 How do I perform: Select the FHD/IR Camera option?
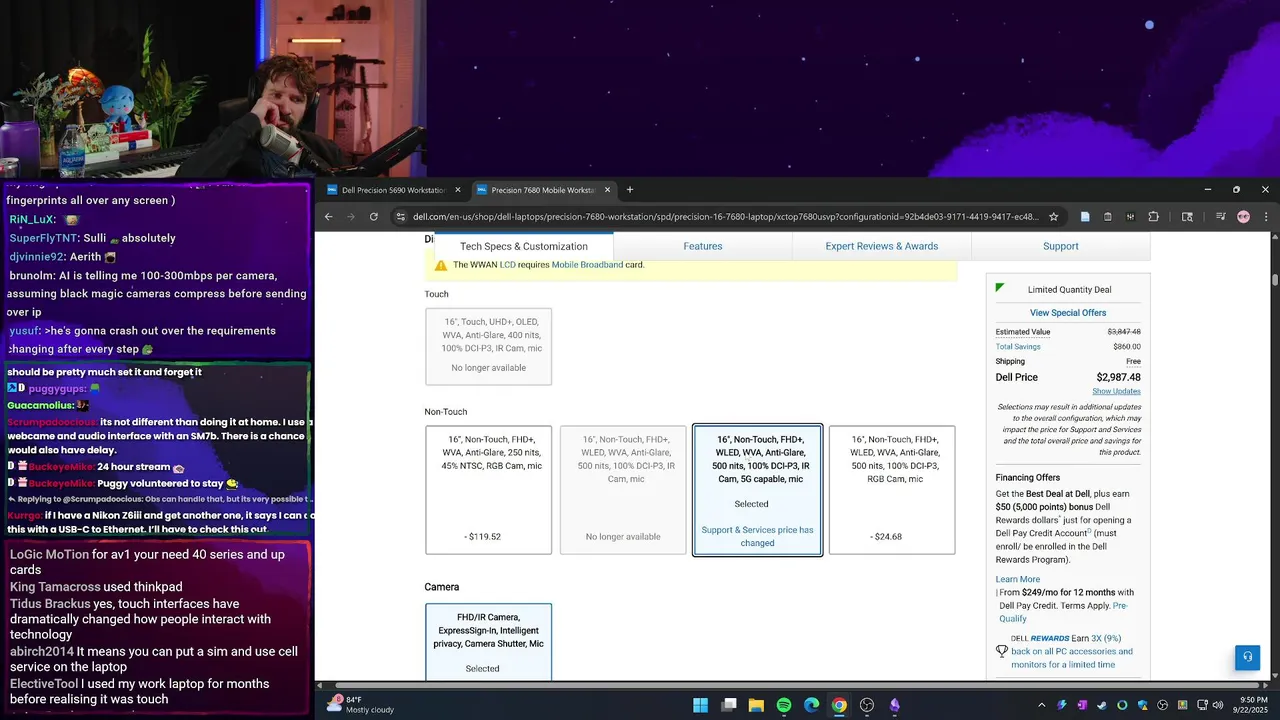pyautogui.click(x=488, y=642)
